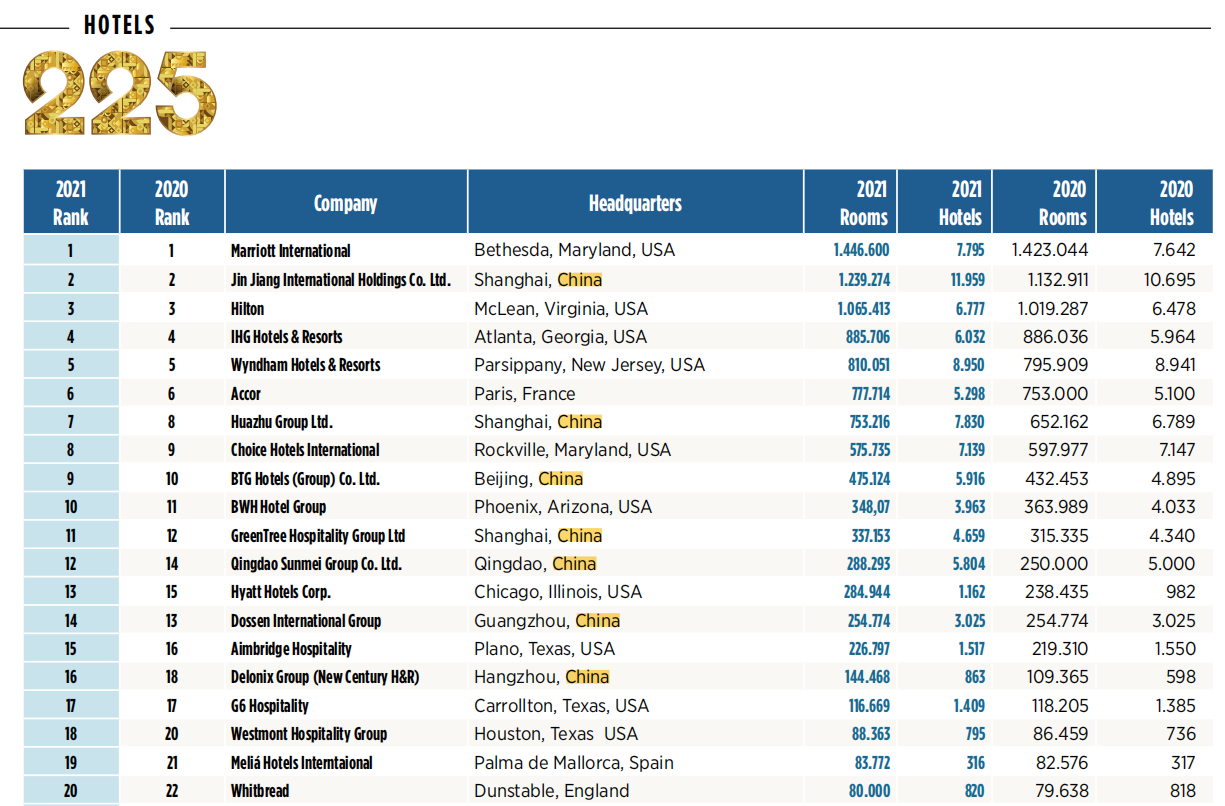Click Marriott 2020 rooms 1.423.044

coord(1050,250)
